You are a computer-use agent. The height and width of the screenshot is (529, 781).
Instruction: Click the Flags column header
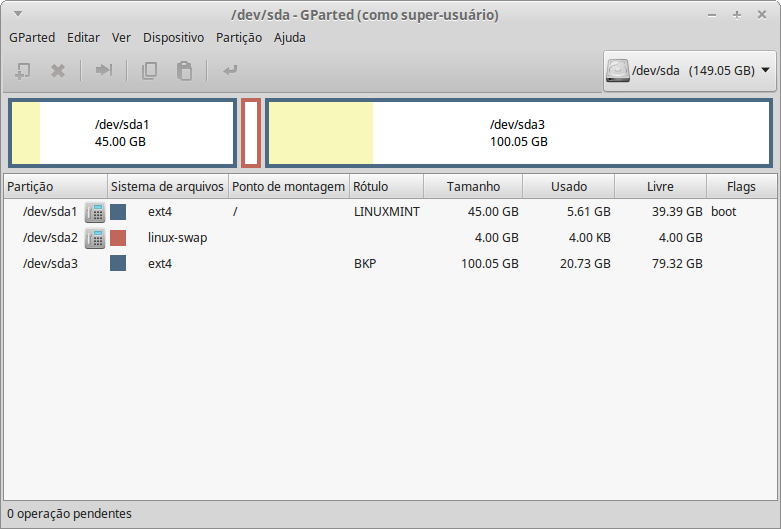[x=741, y=187]
